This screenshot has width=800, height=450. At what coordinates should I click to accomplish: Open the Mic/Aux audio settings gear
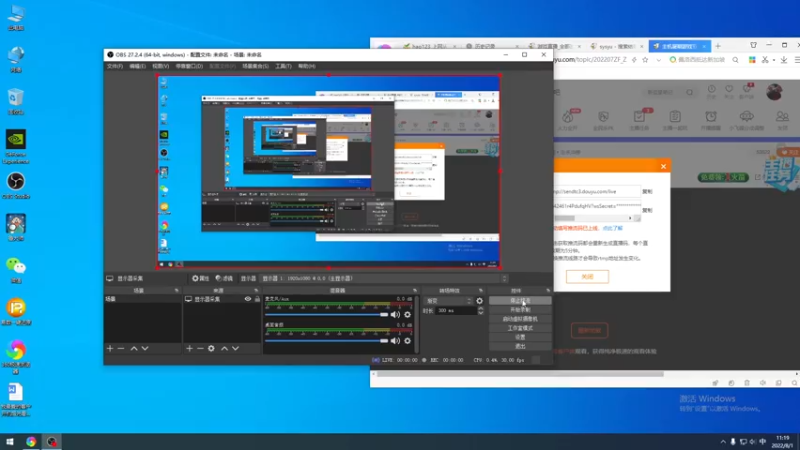coord(407,315)
